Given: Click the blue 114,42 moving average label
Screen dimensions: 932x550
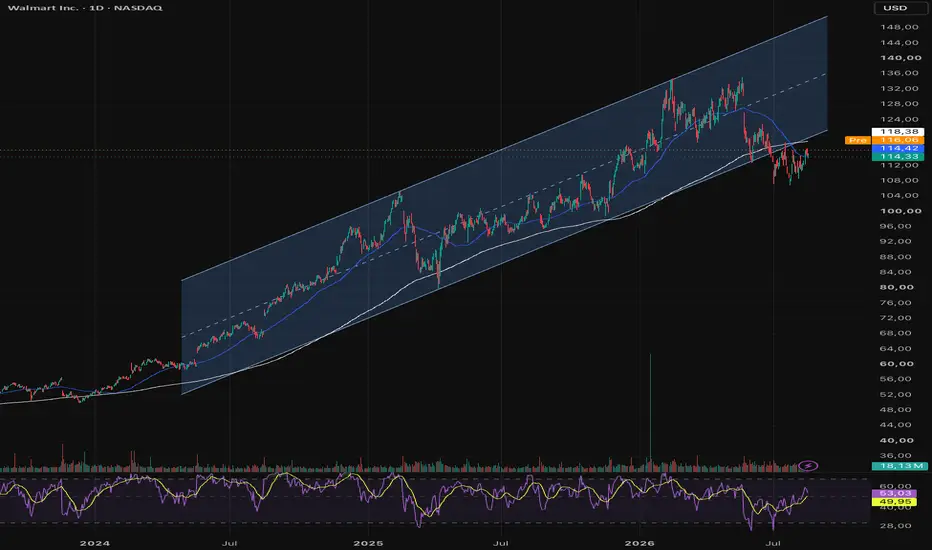Looking at the screenshot, I should coord(898,148).
